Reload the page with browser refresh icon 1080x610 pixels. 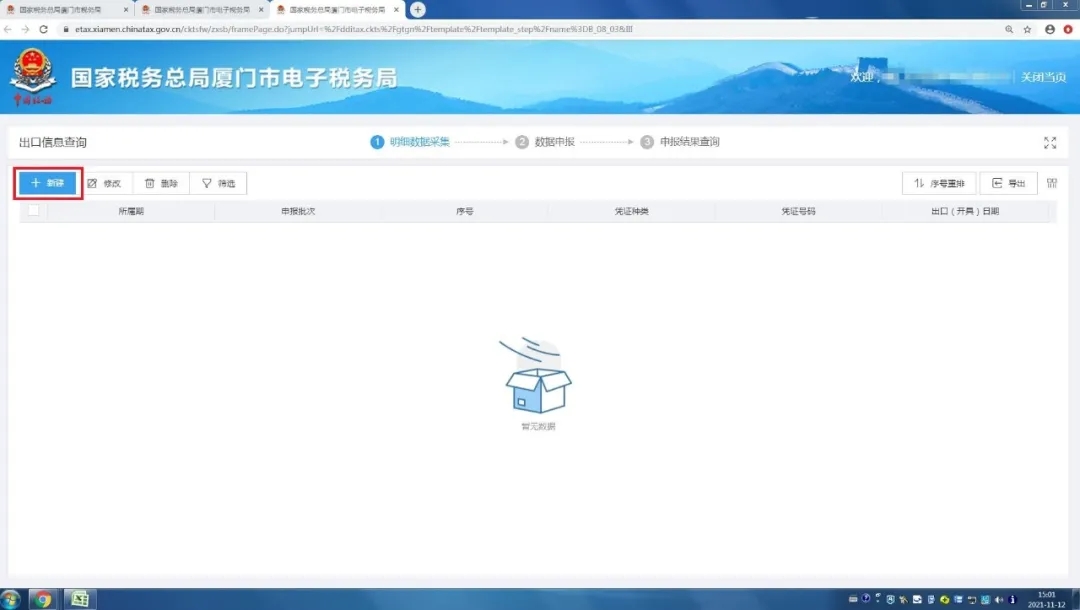pos(43,29)
